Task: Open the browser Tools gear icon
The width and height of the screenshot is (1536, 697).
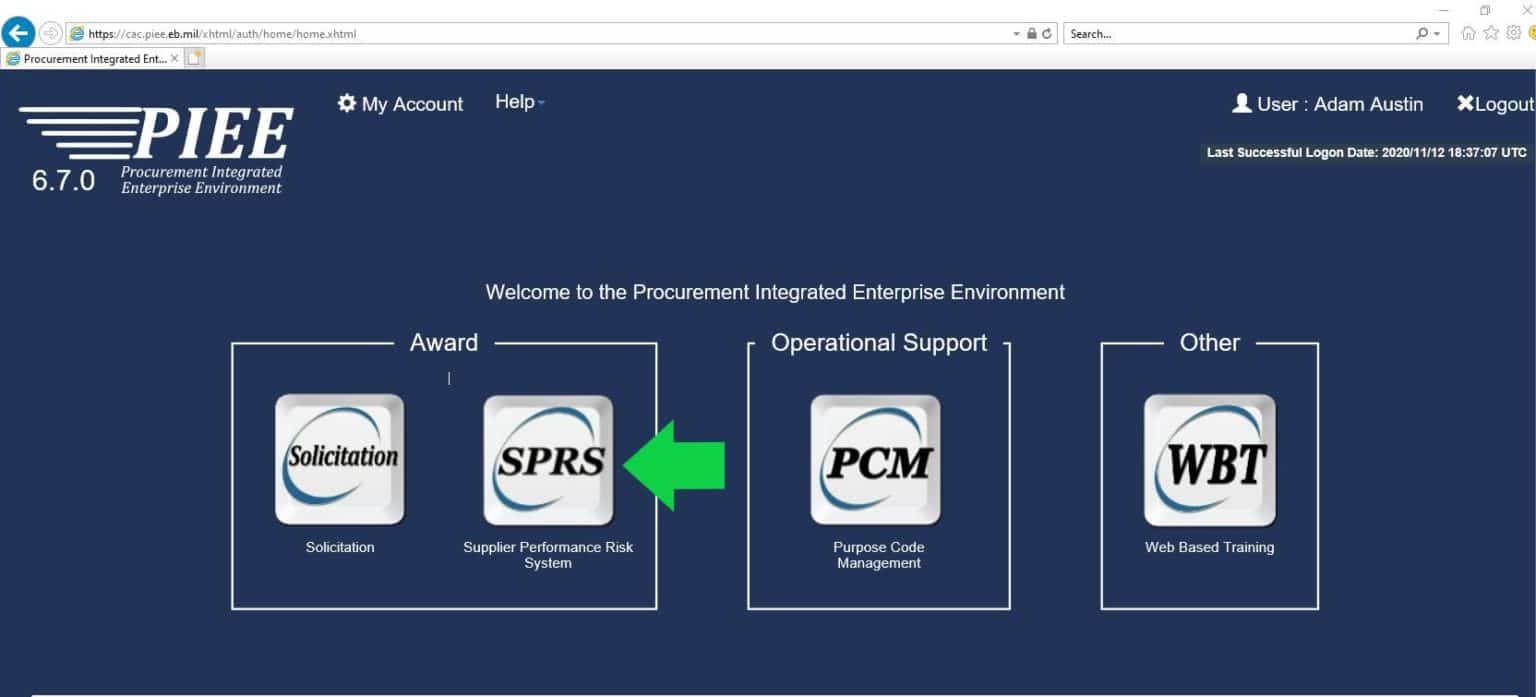Action: click(1512, 33)
